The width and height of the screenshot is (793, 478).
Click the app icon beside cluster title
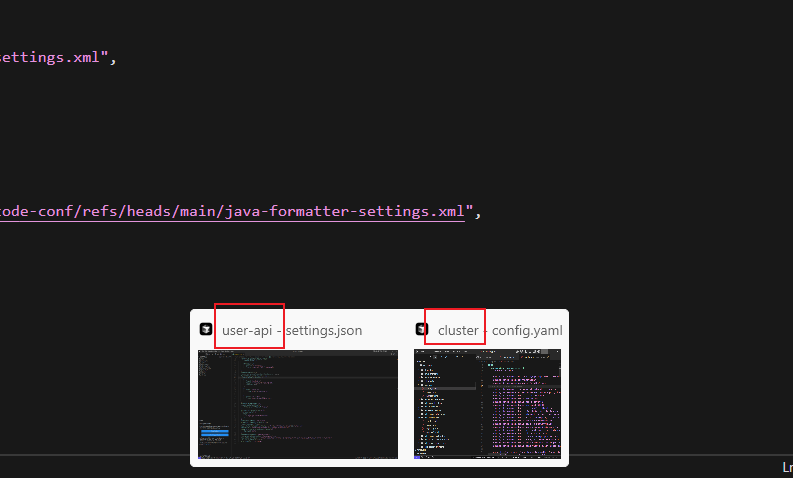tap(422, 329)
